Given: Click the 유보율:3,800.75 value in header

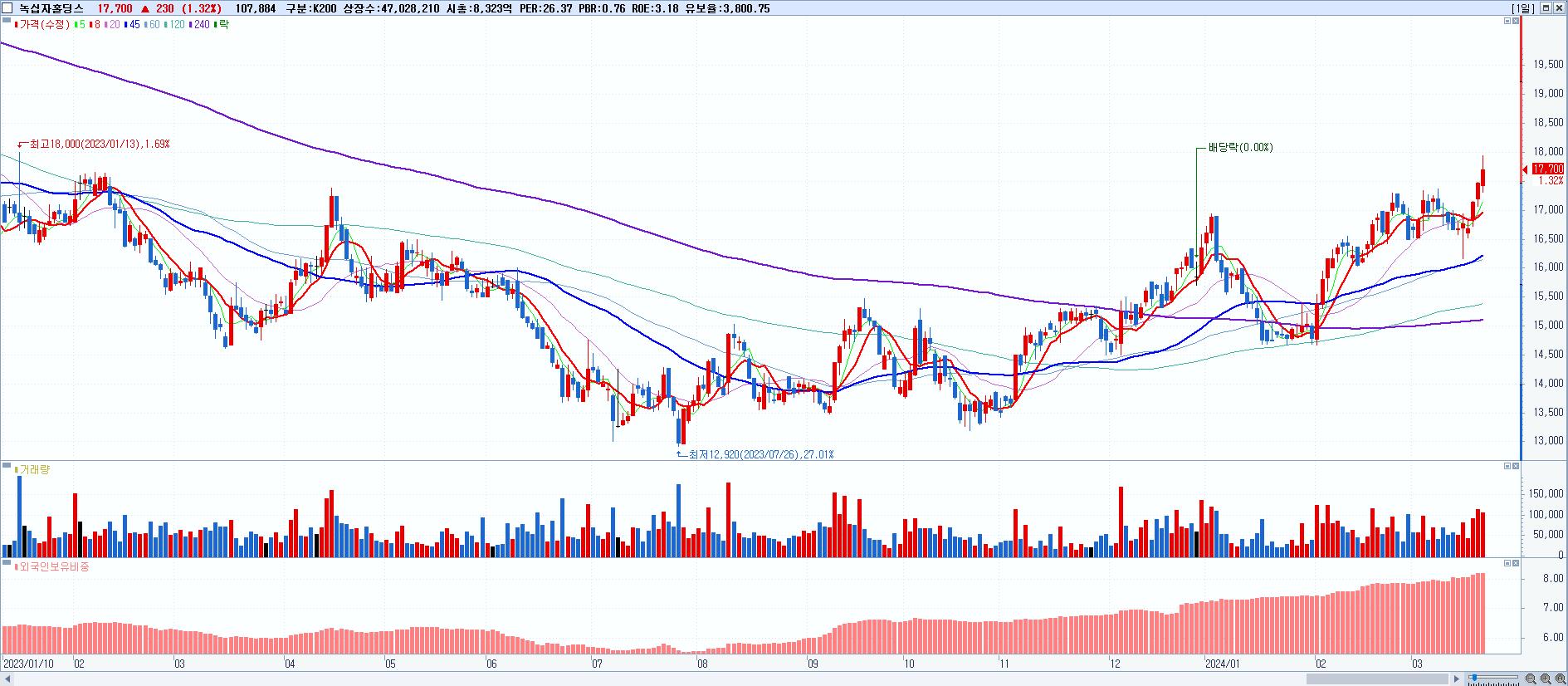Looking at the screenshot, I should [x=727, y=8].
